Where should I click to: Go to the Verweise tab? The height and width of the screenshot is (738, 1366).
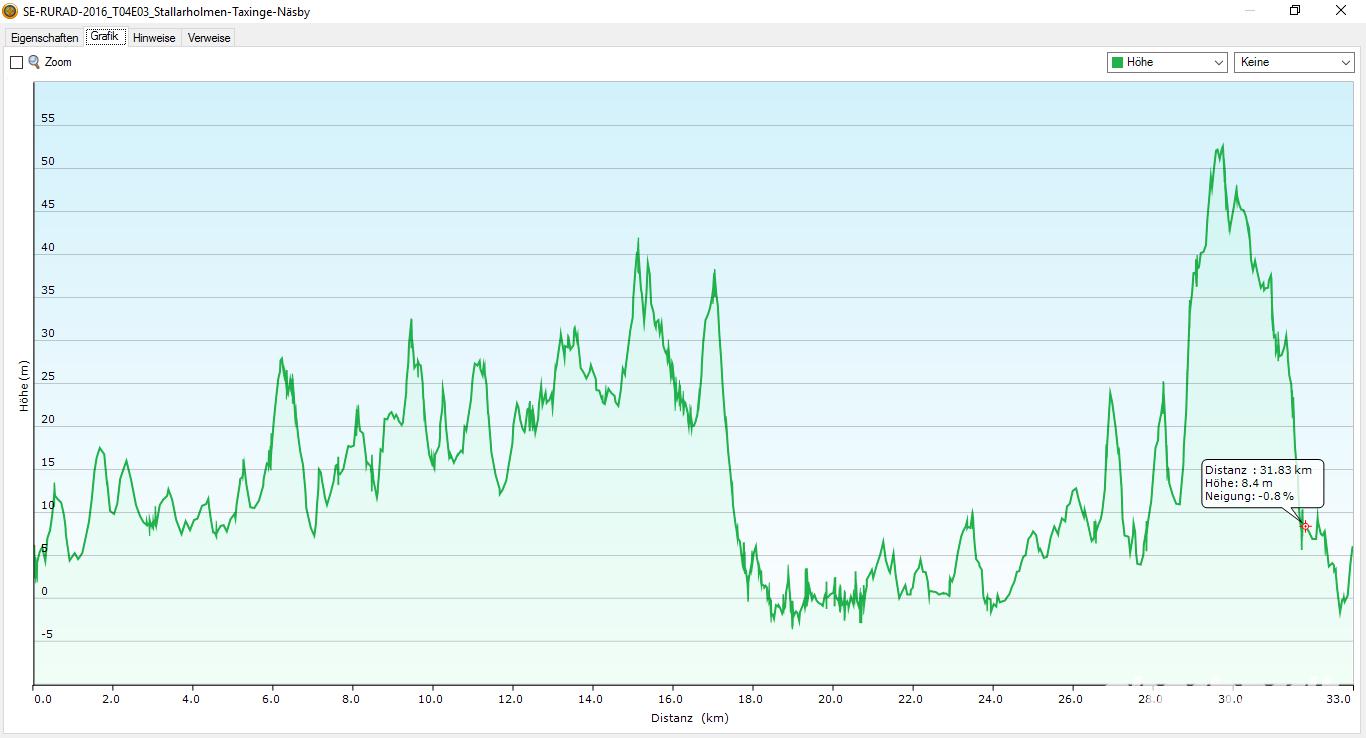coord(209,38)
